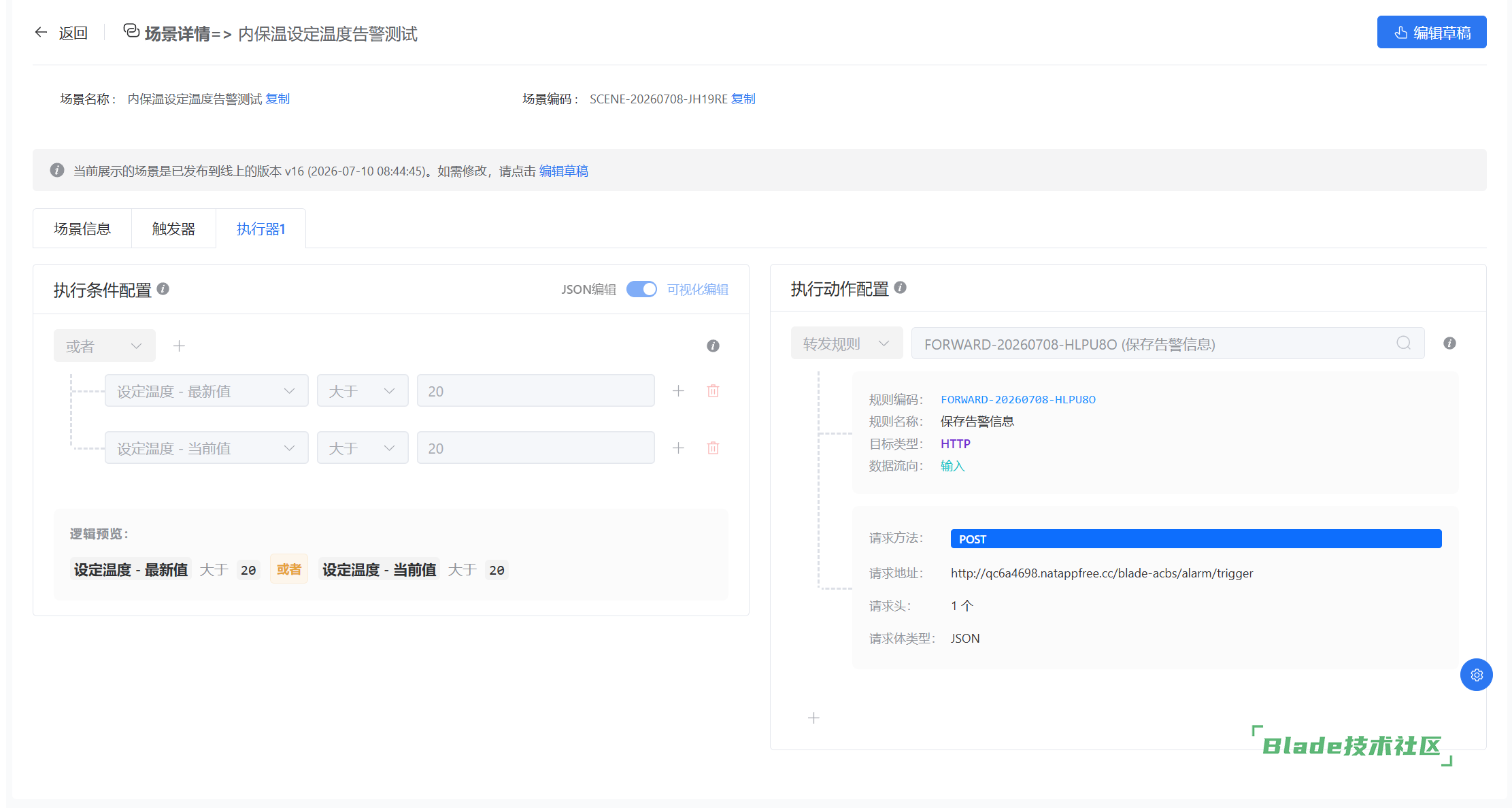This screenshot has width=1512, height=808.
Task: Click info icon beside 执行条件配置 heading
Action: click(x=163, y=289)
